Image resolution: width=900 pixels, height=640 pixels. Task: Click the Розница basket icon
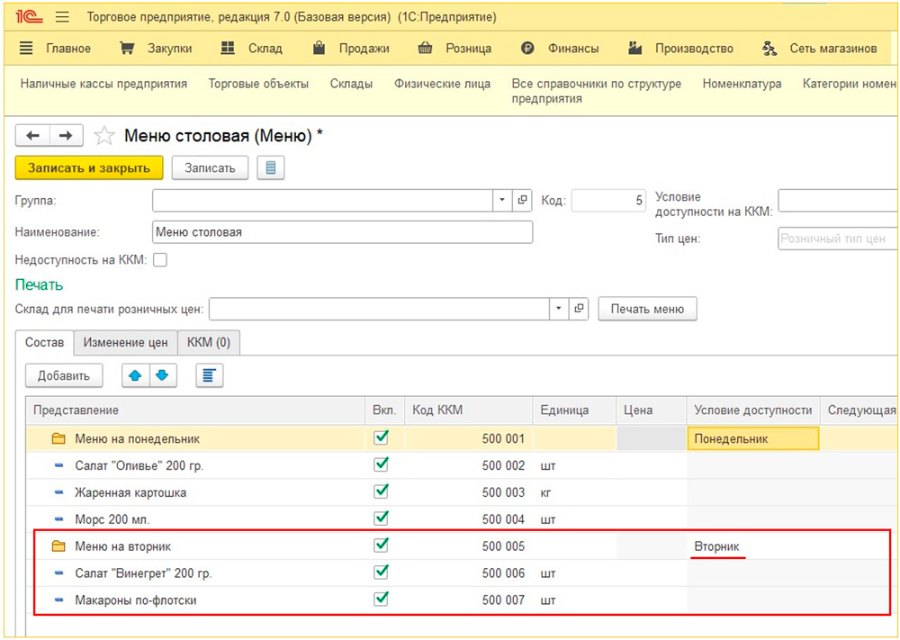coord(425,48)
